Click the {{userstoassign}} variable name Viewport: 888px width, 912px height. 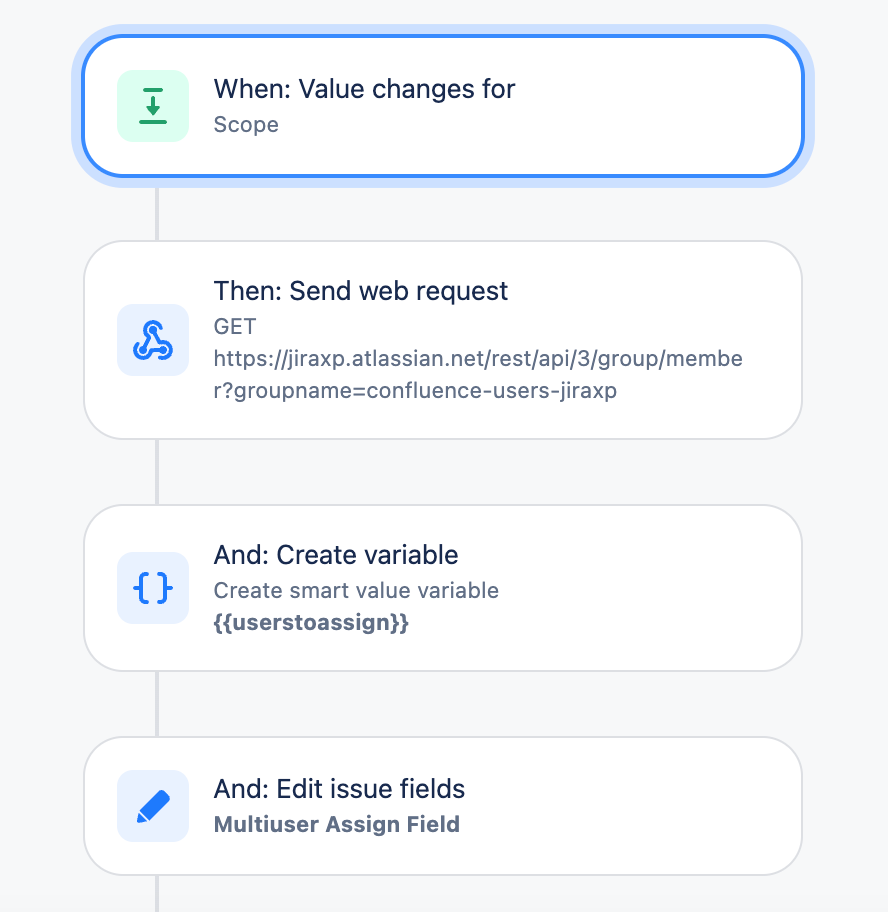(311, 622)
